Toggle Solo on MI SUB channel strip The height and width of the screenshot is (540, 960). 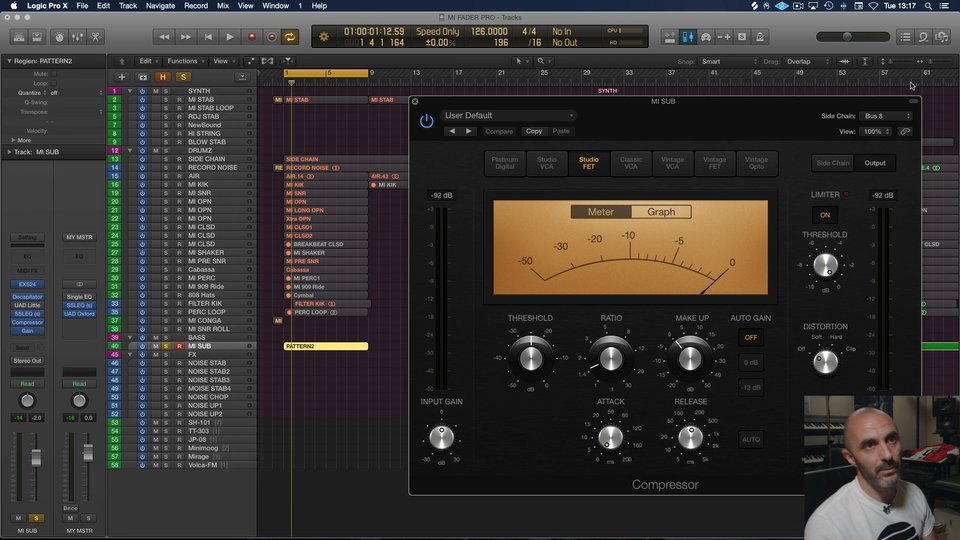pos(36,518)
